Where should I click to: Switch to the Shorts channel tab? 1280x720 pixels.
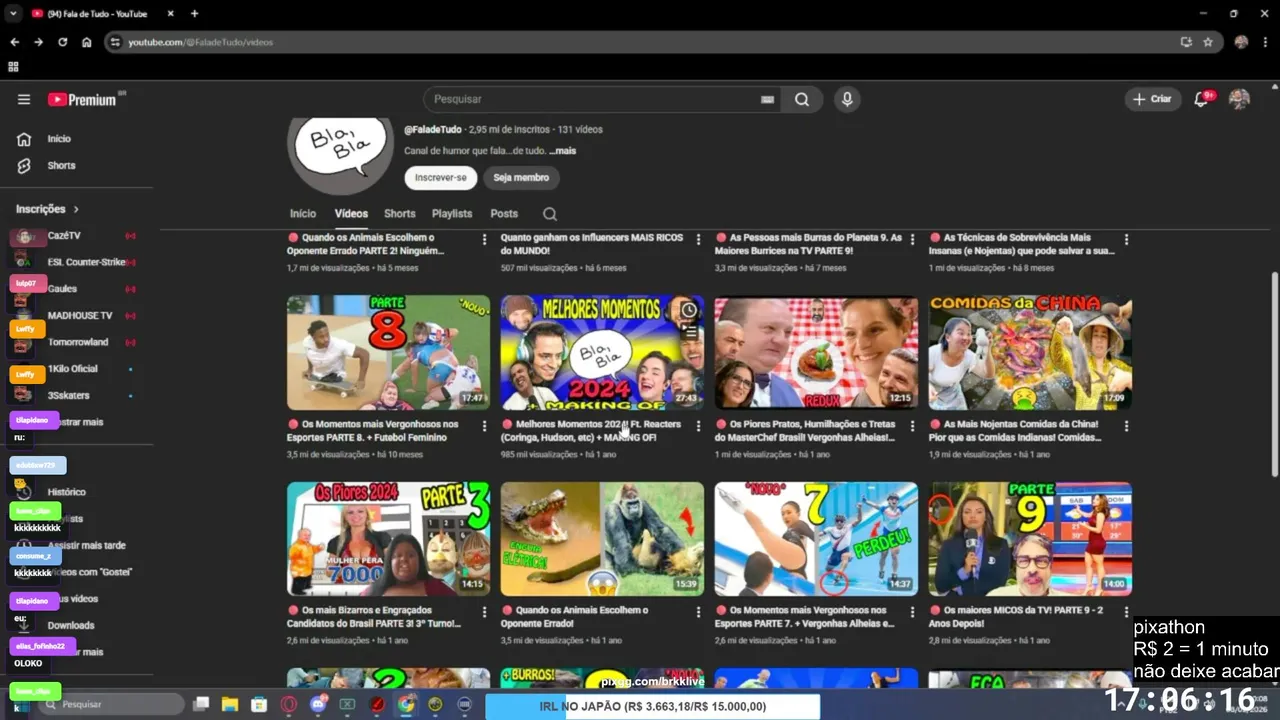(399, 214)
